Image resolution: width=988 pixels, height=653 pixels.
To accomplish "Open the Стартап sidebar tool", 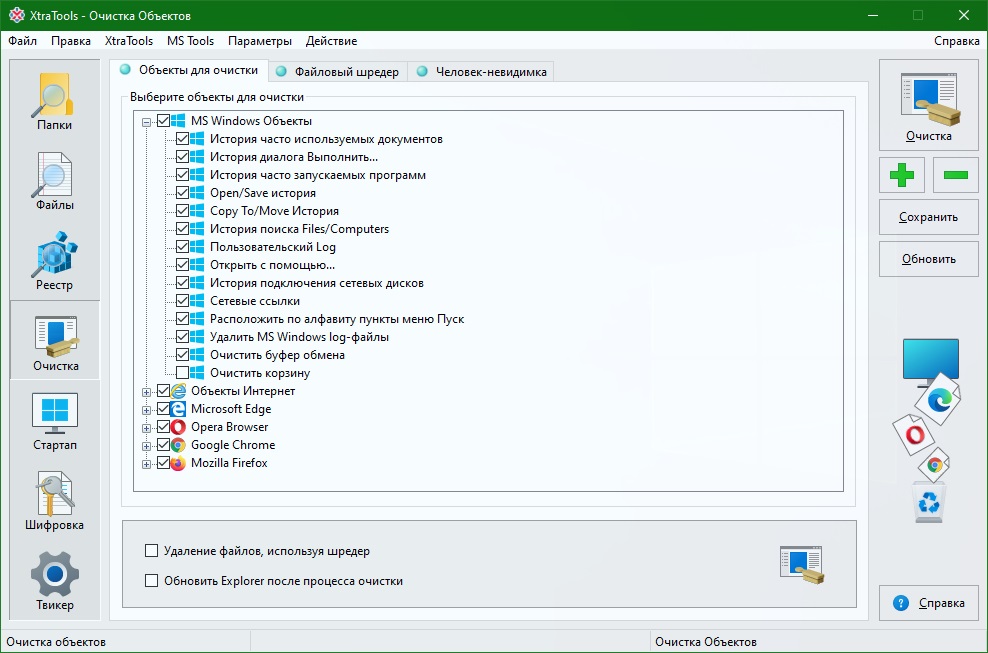I will pos(54,421).
